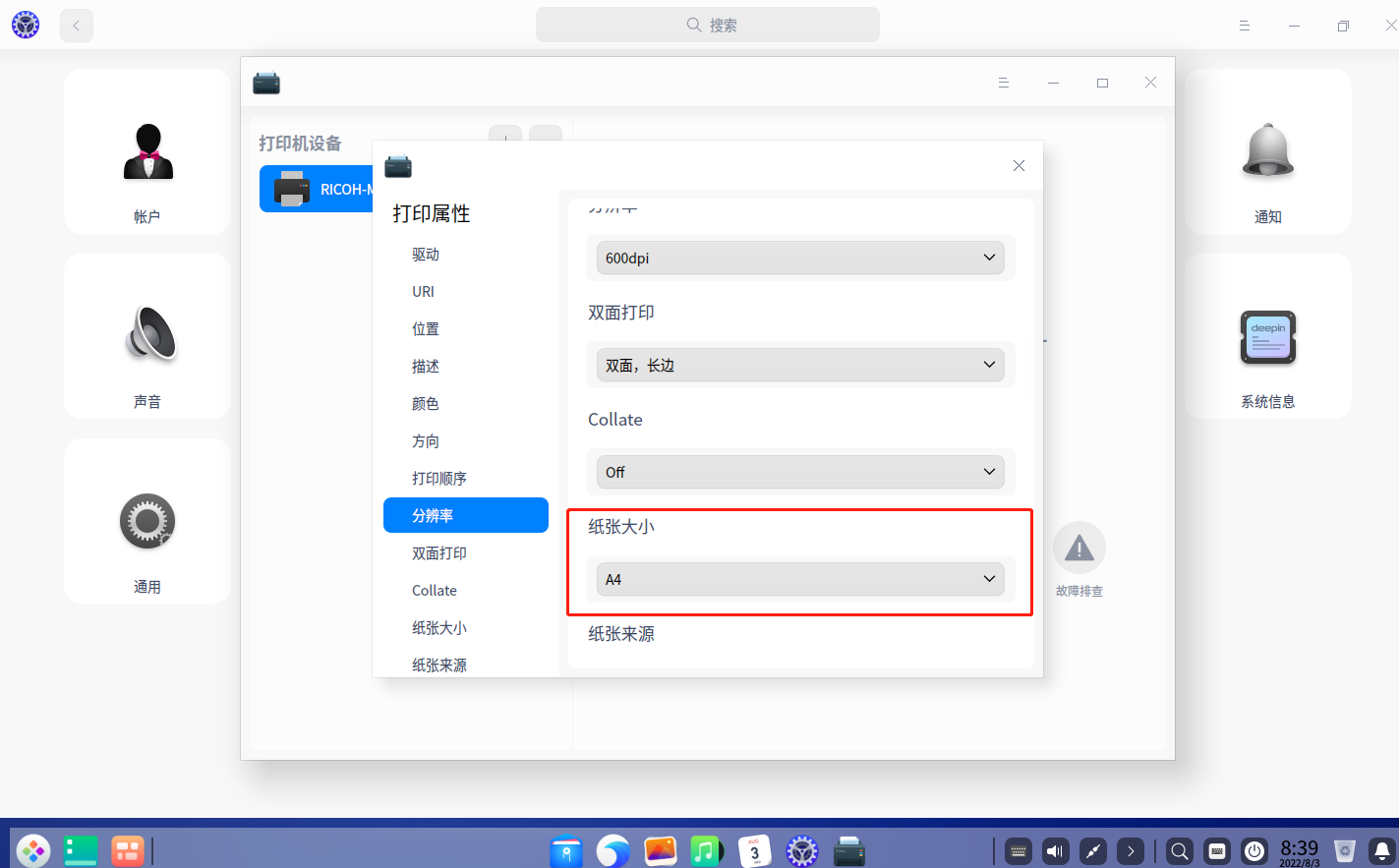Select 驱动 in the 打印属性 list
The width and height of the screenshot is (1399, 868).
tap(424, 254)
